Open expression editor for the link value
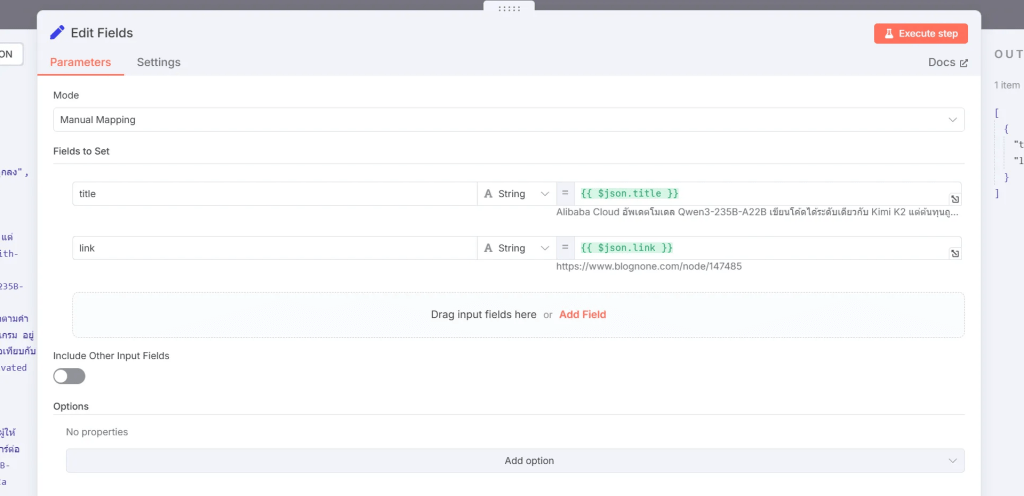This screenshot has height=496, width=1024. click(955, 254)
